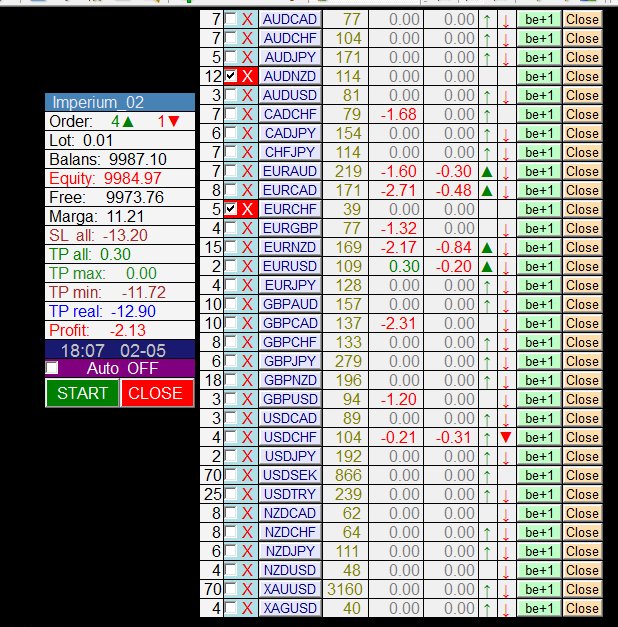
Task: Click the green up arrow for USDSEK
Action: click(487, 475)
